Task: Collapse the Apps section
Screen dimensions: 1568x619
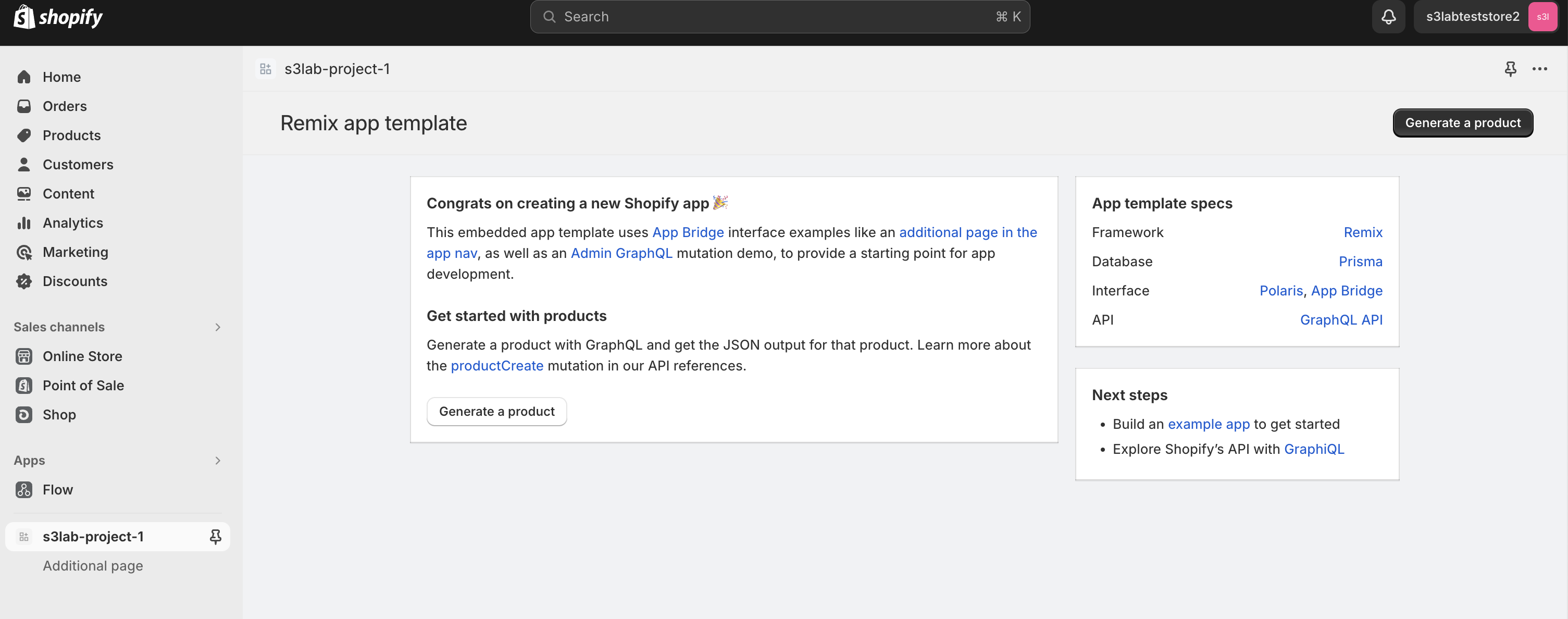Action: [x=217, y=460]
